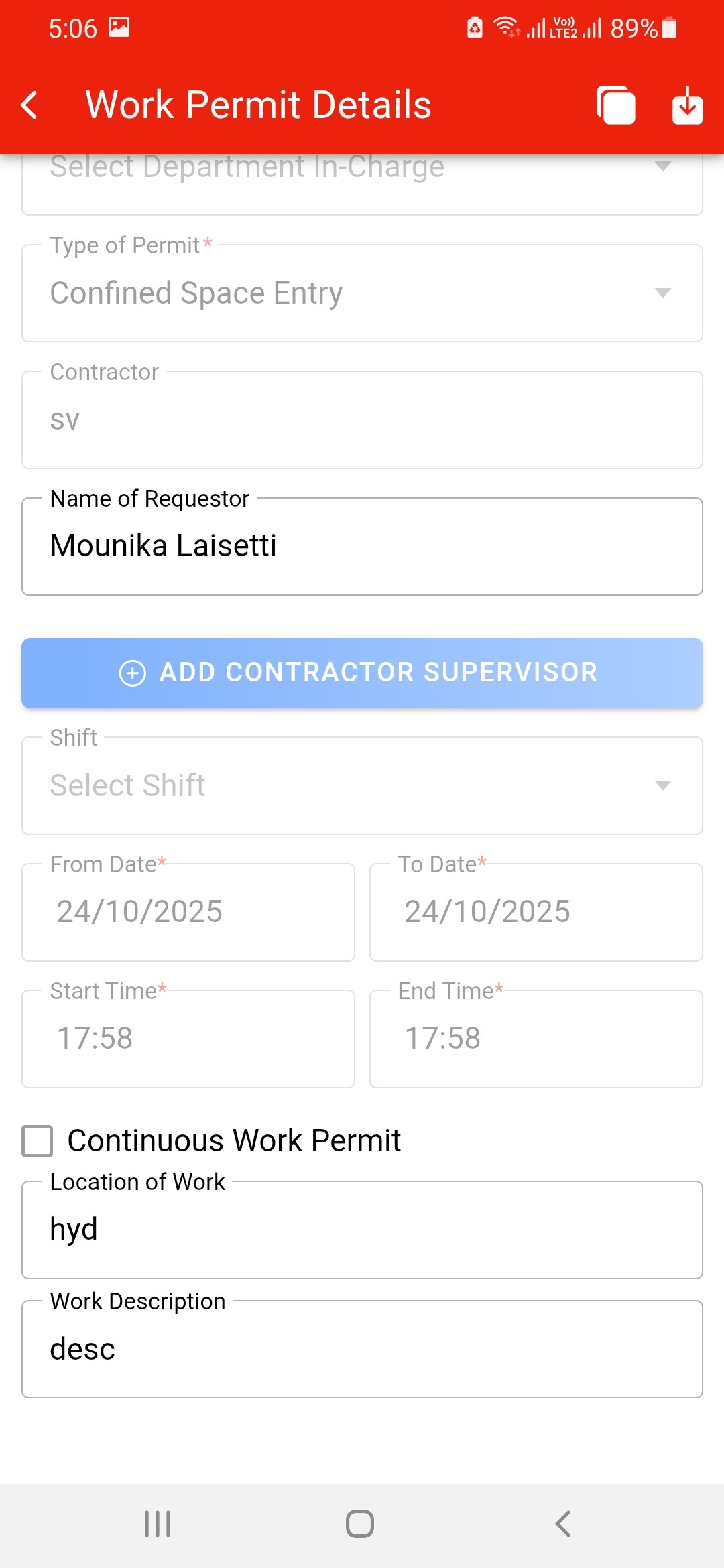
Task: Set the Start Time field
Action: (188, 1039)
